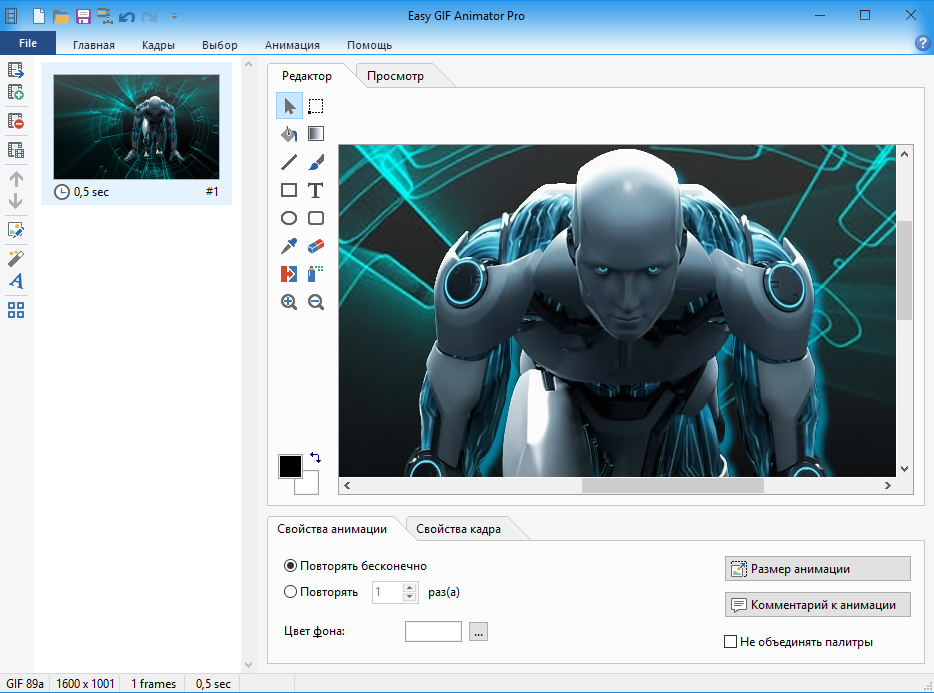Zoom in with the magnifier plus tool
934x693 pixels.
click(x=289, y=302)
